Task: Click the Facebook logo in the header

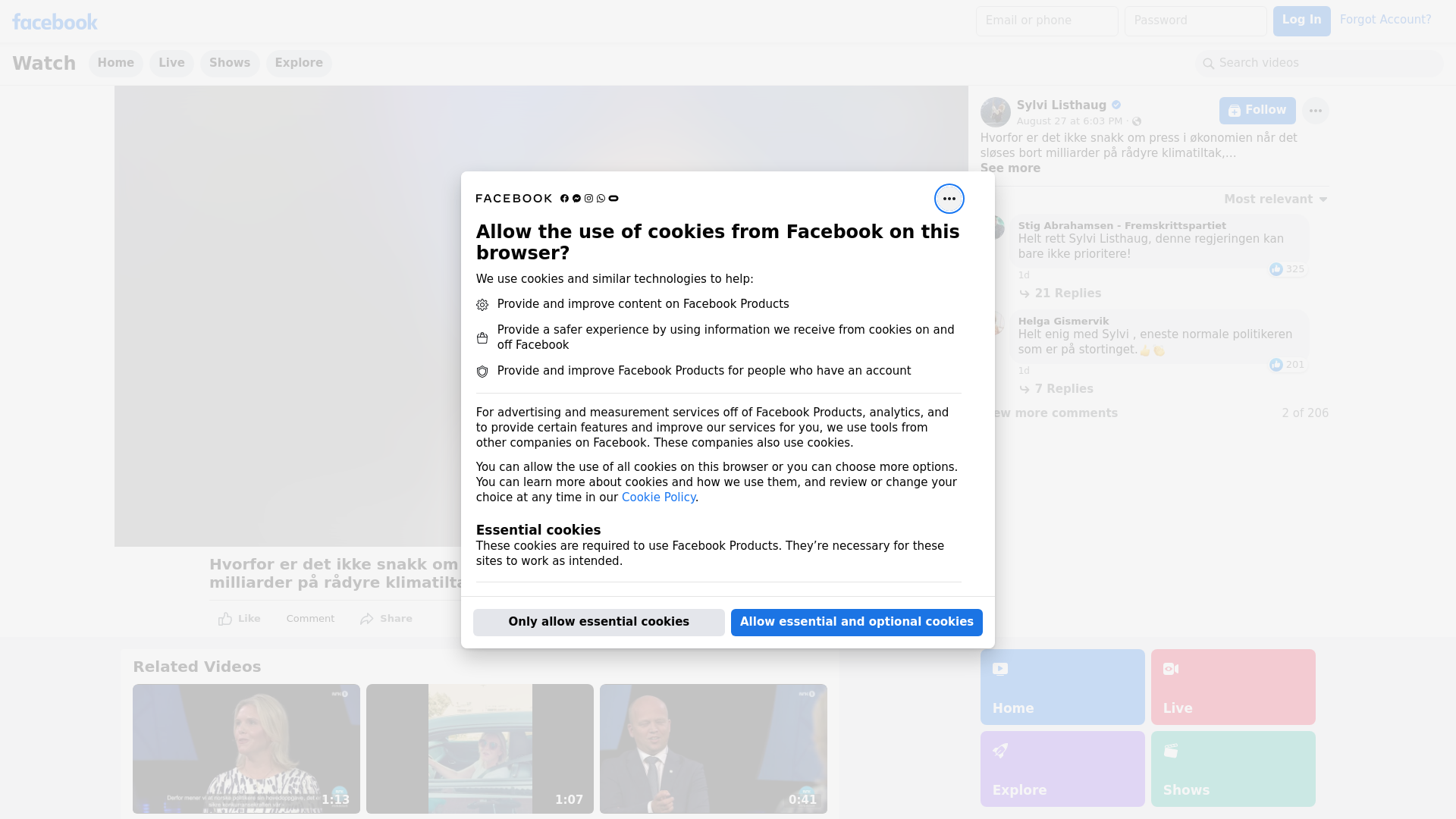Action: coord(55,22)
